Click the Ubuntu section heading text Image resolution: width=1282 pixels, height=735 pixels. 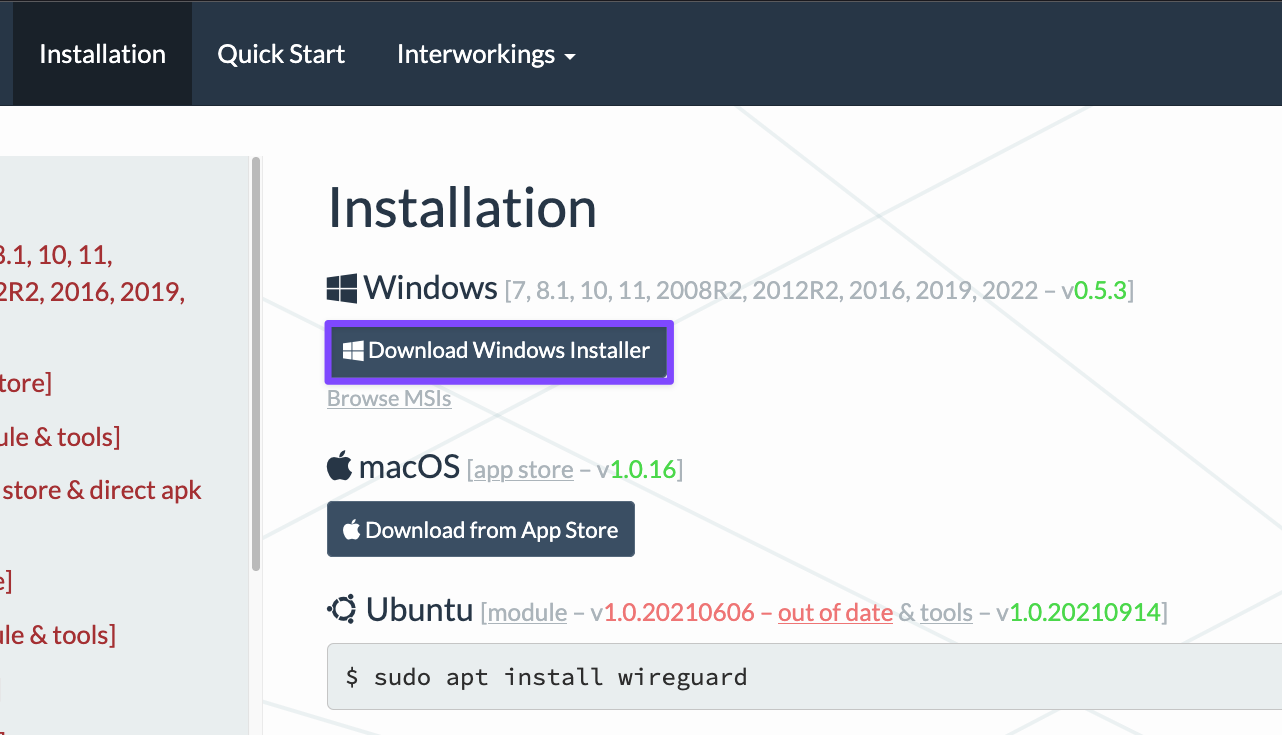tap(419, 608)
